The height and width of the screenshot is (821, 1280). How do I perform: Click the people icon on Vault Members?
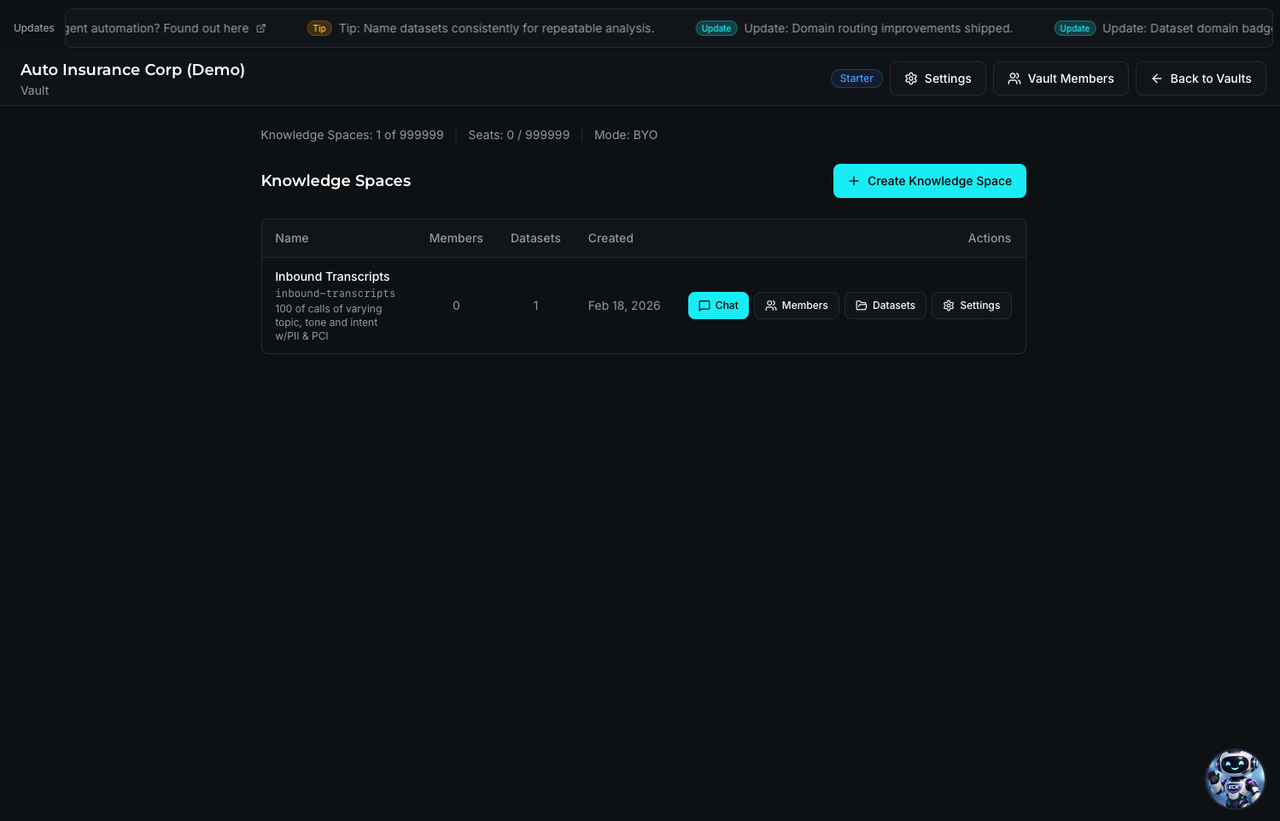[x=1014, y=78]
